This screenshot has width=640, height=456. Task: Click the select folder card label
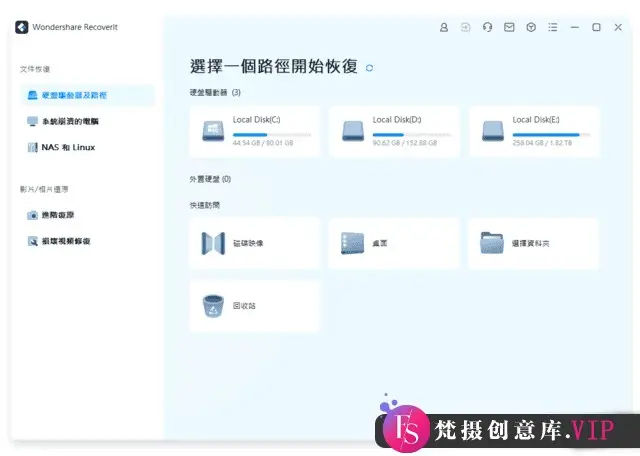(531, 243)
